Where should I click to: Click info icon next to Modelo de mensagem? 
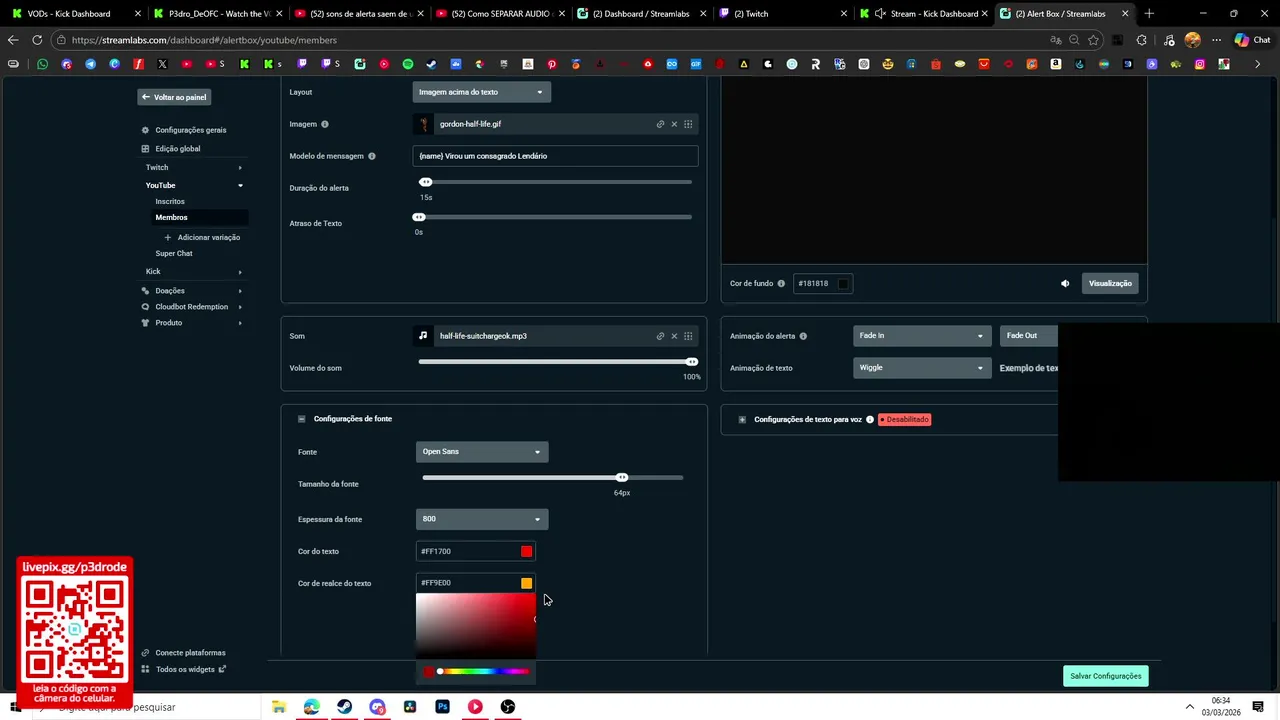point(372,156)
